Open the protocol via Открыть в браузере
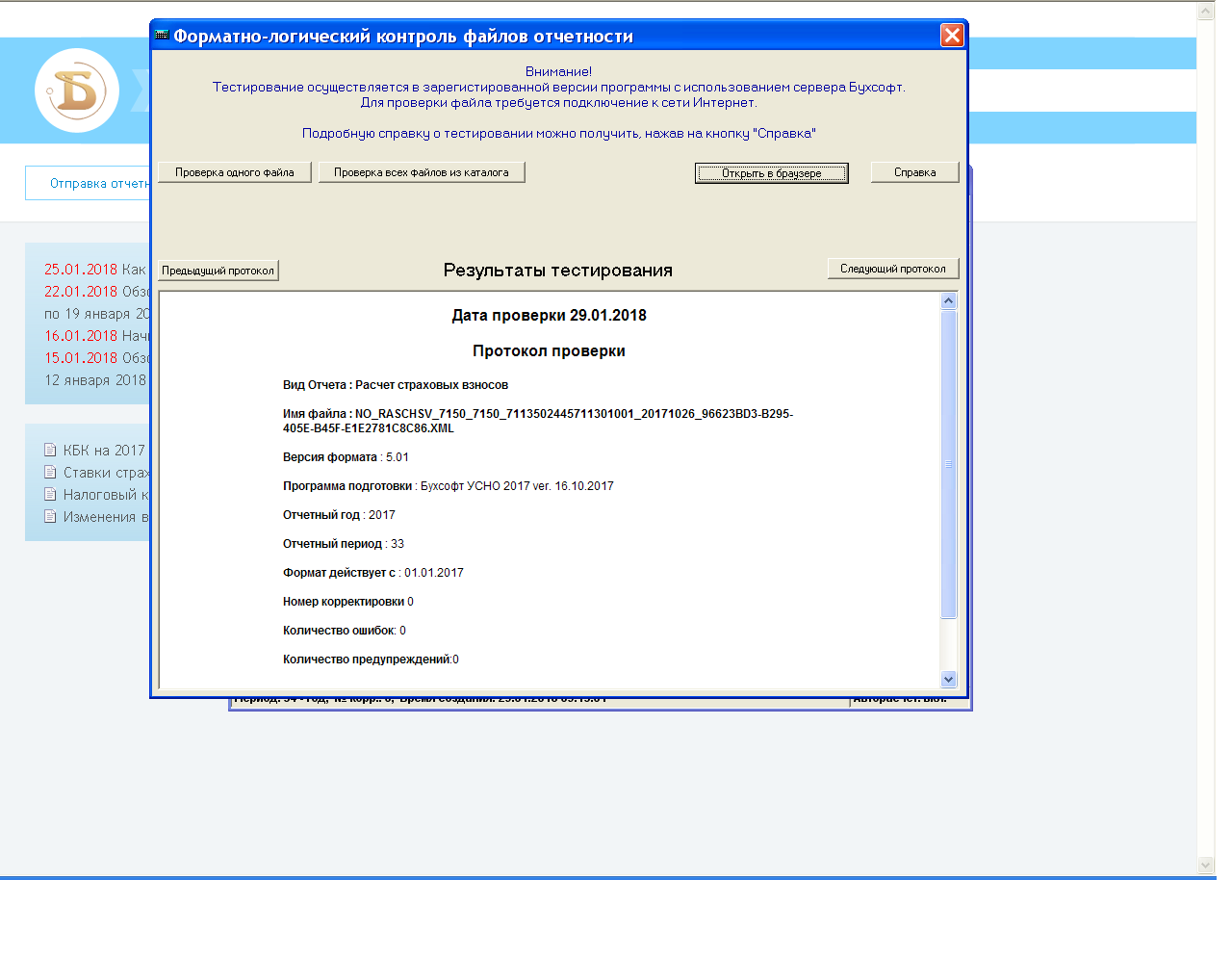Screen dimensions: 1232x957 (x=771, y=173)
